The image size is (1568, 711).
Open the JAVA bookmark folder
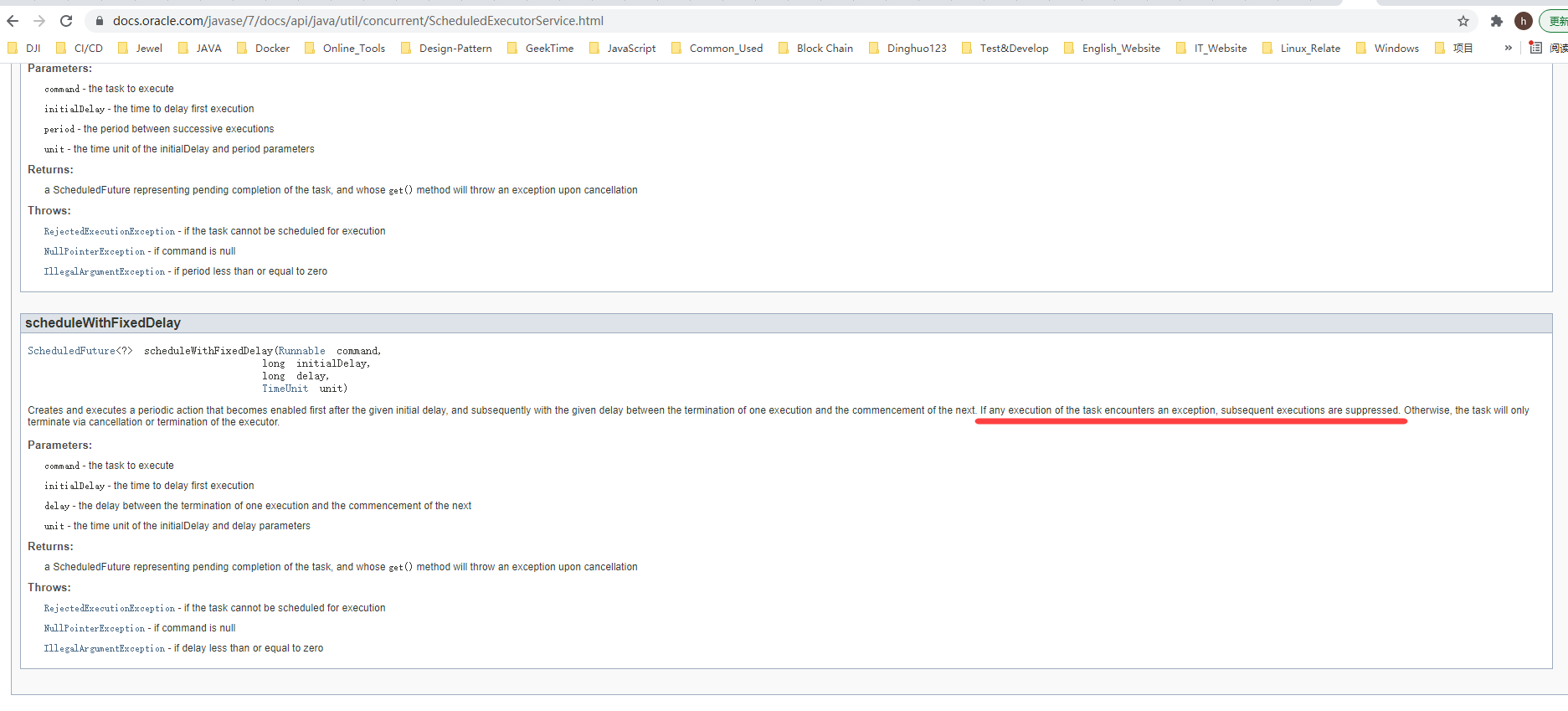click(x=200, y=48)
